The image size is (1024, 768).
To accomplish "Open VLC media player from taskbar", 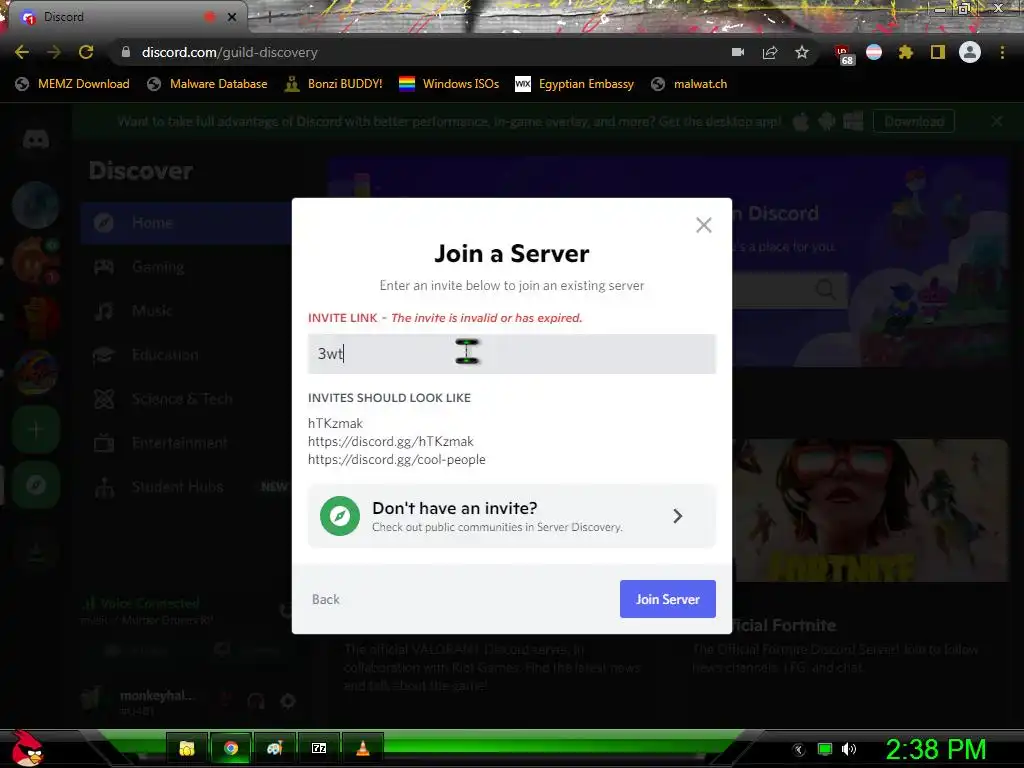I will [x=362, y=748].
